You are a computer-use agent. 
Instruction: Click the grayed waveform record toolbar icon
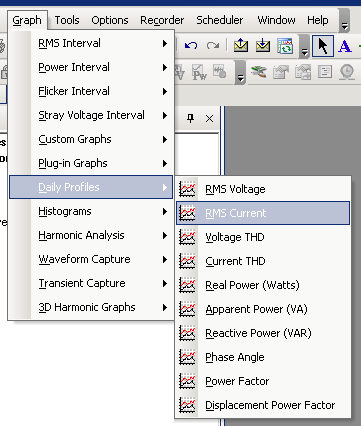[x=220, y=71]
